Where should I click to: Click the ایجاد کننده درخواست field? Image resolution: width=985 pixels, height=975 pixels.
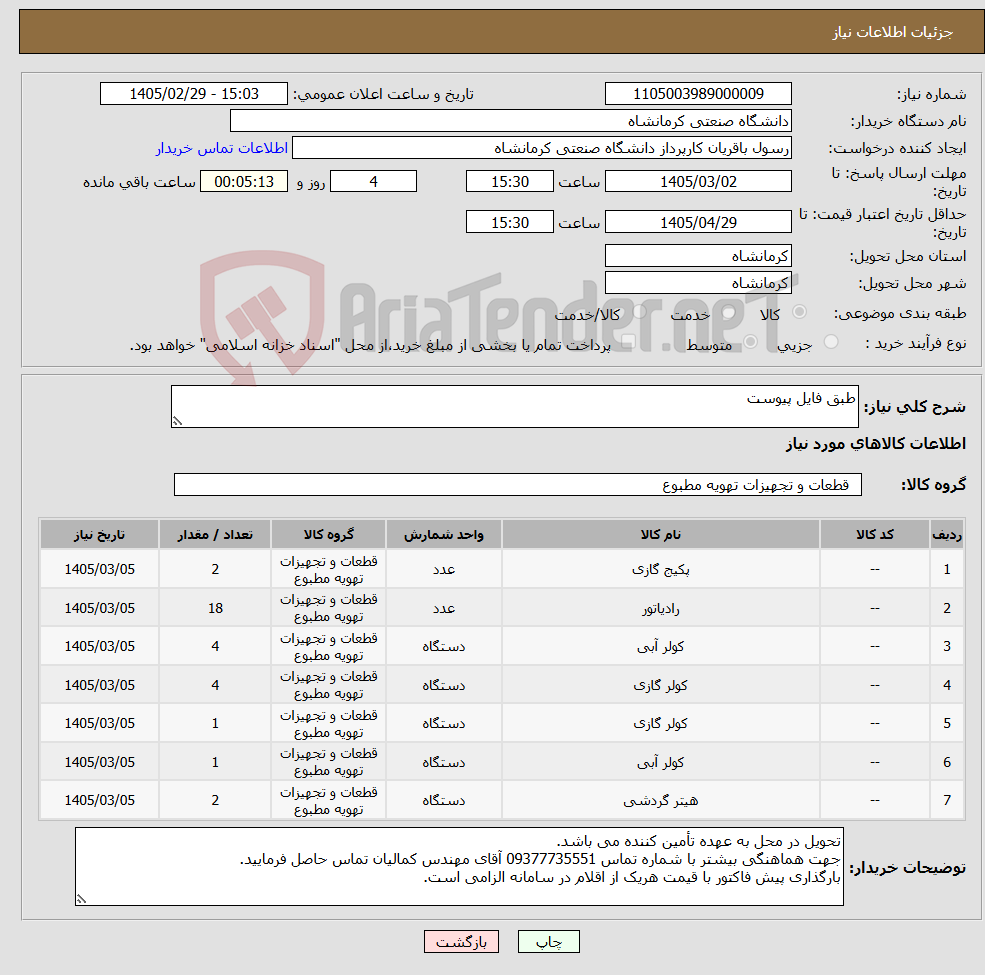coord(541,148)
